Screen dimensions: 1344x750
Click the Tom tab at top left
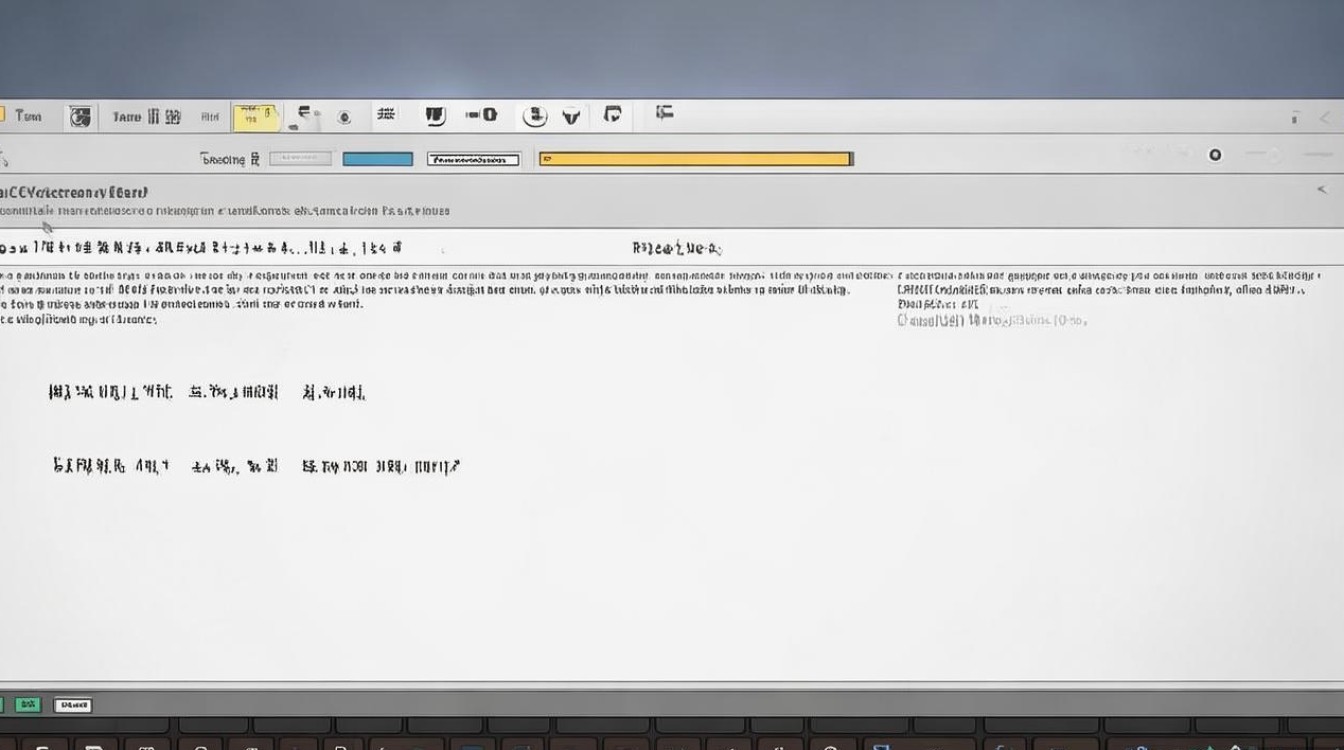tap(27, 116)
